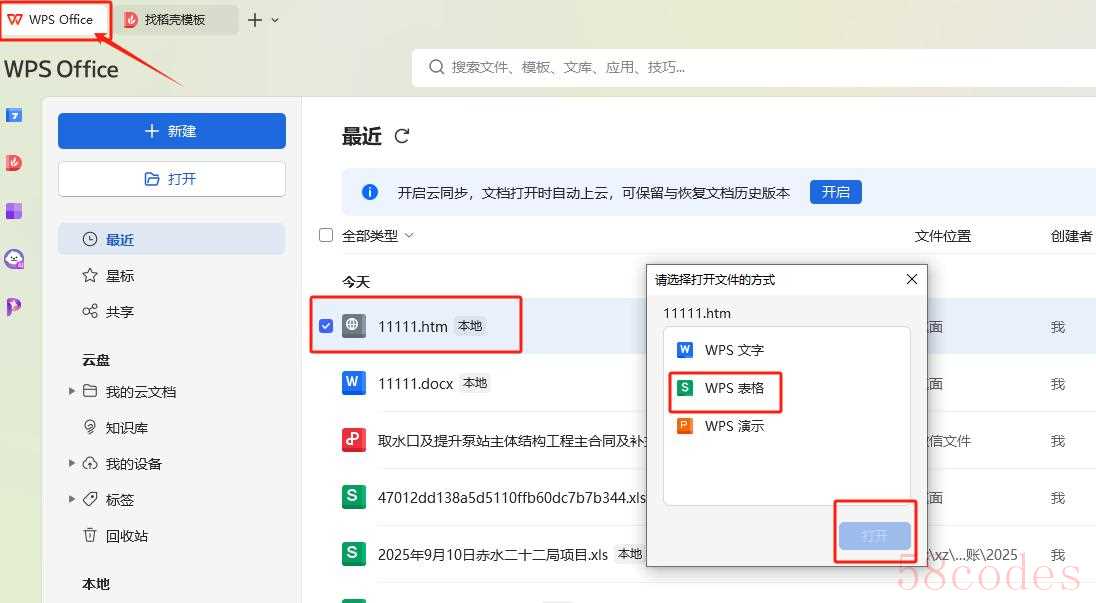Screen dimensions: 1096x603
Task: Click the 11111.htm globe file icon
Action: pos(354,326)
